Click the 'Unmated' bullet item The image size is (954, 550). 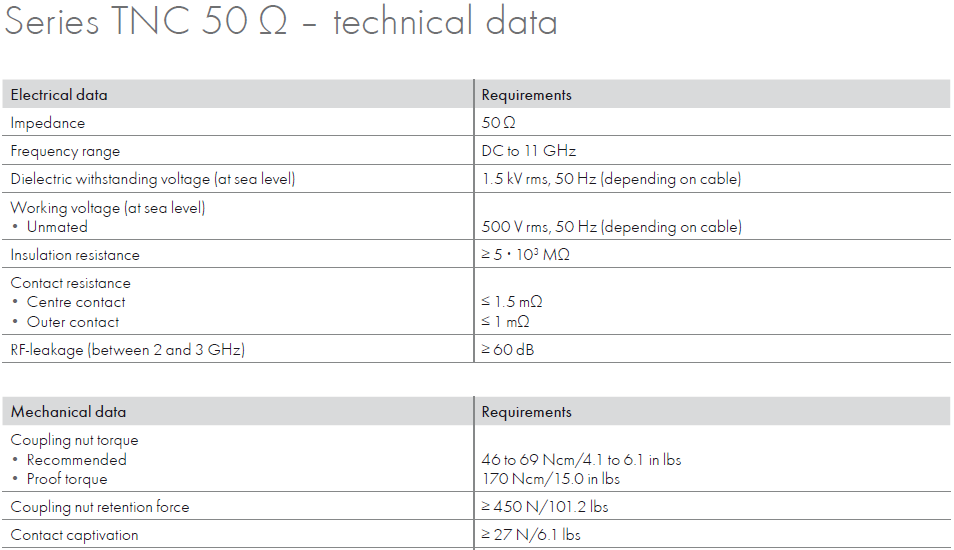click(x=57, y=227)
